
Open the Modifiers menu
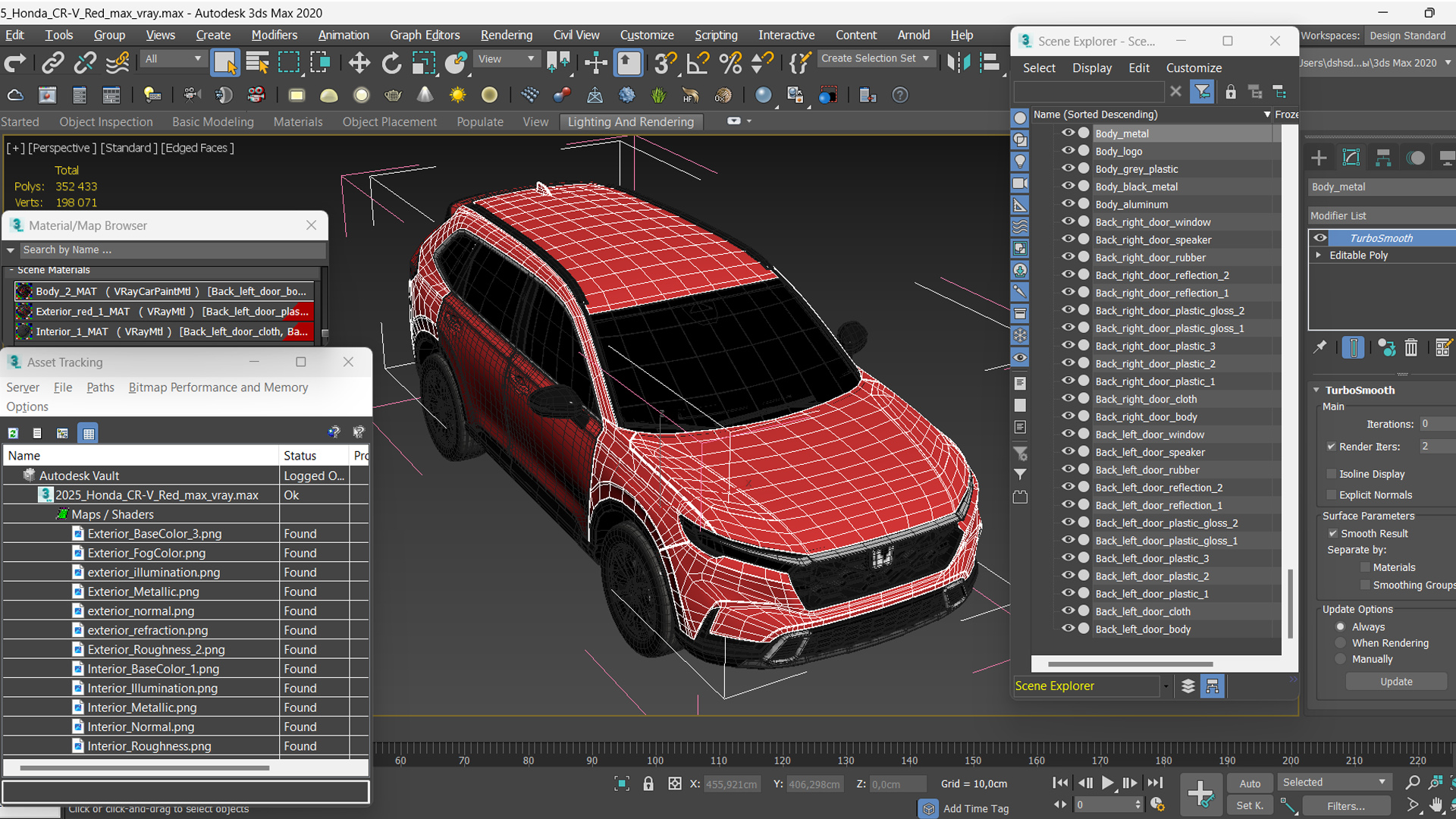click(275, 35)
